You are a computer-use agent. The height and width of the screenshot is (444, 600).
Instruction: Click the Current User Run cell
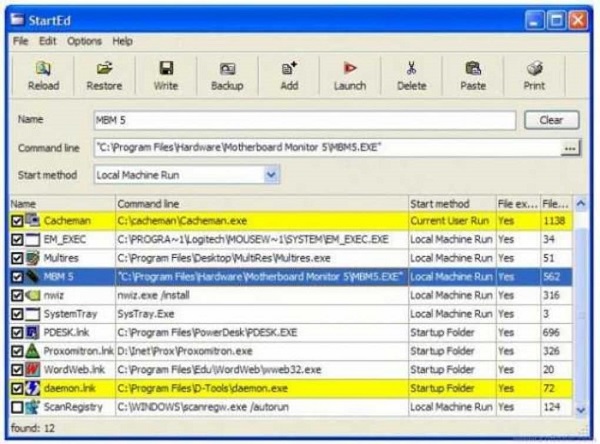[452, 221]
